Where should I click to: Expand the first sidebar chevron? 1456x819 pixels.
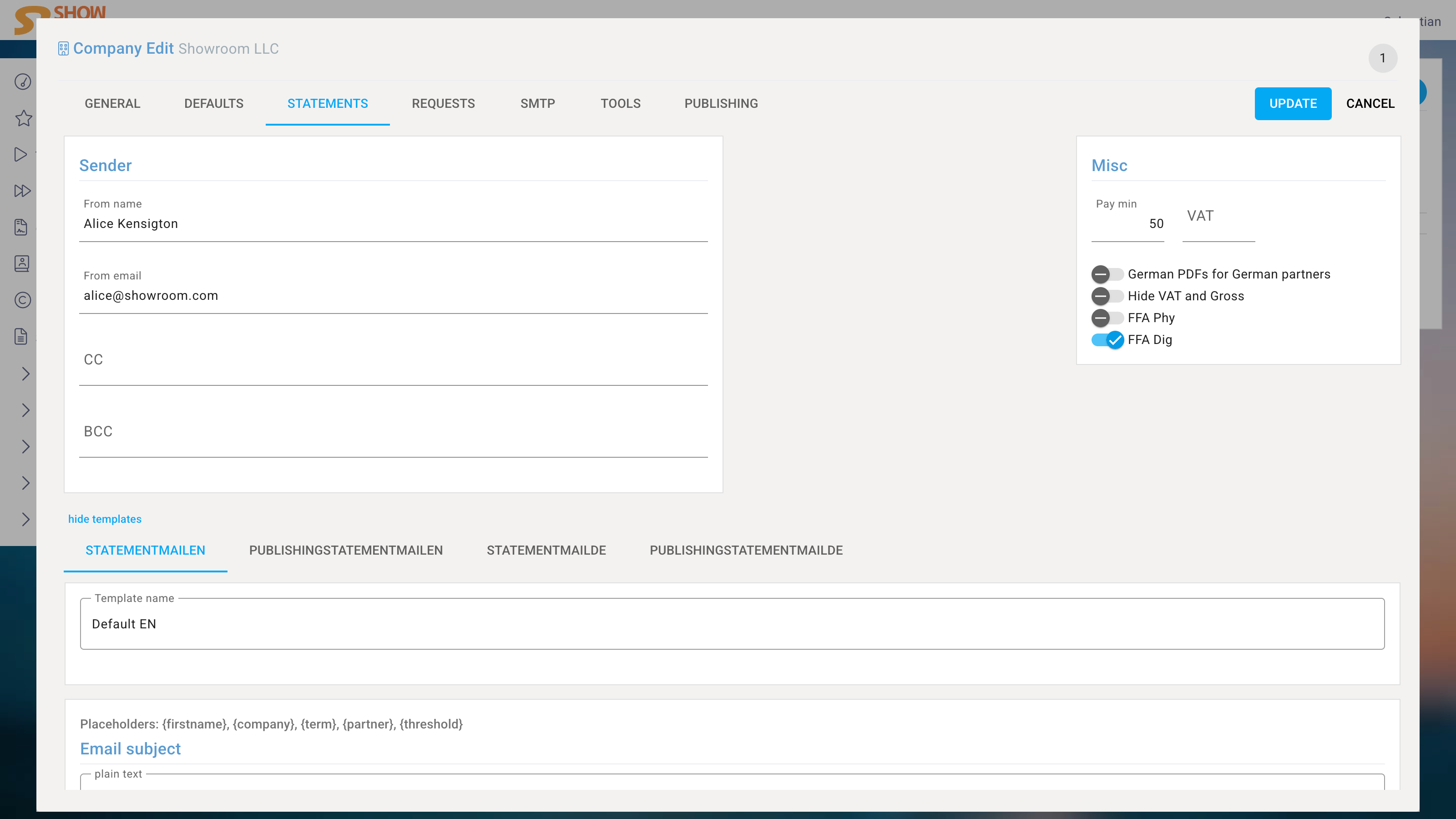click(25, 374)
